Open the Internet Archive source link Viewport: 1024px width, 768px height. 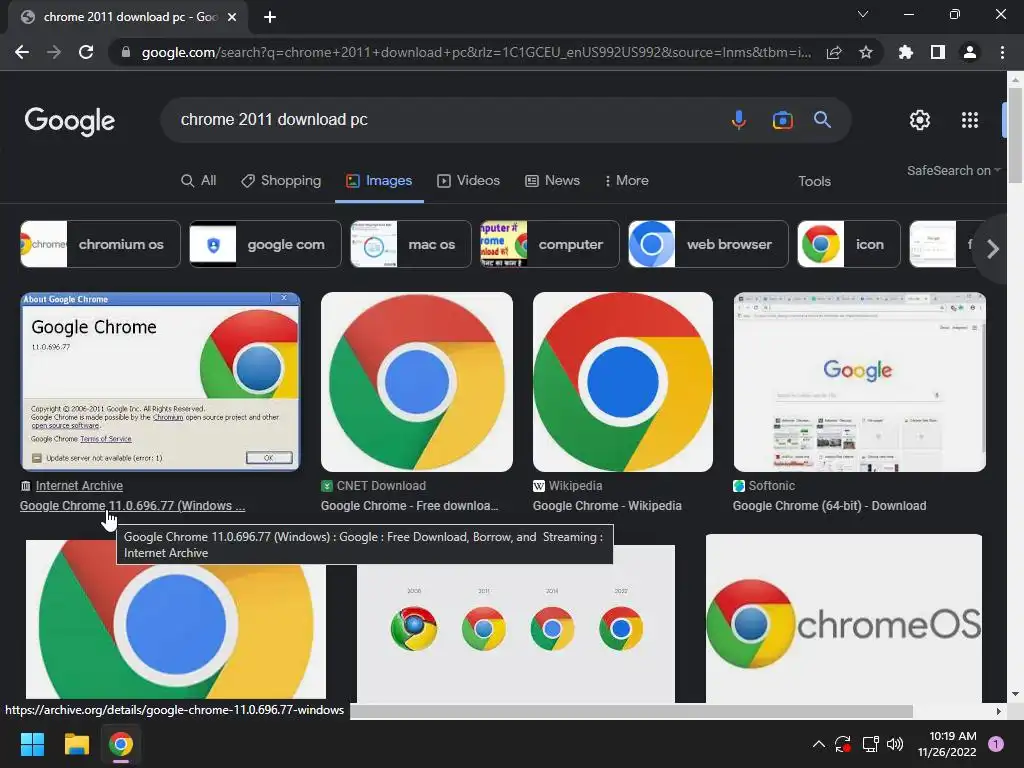79,486
